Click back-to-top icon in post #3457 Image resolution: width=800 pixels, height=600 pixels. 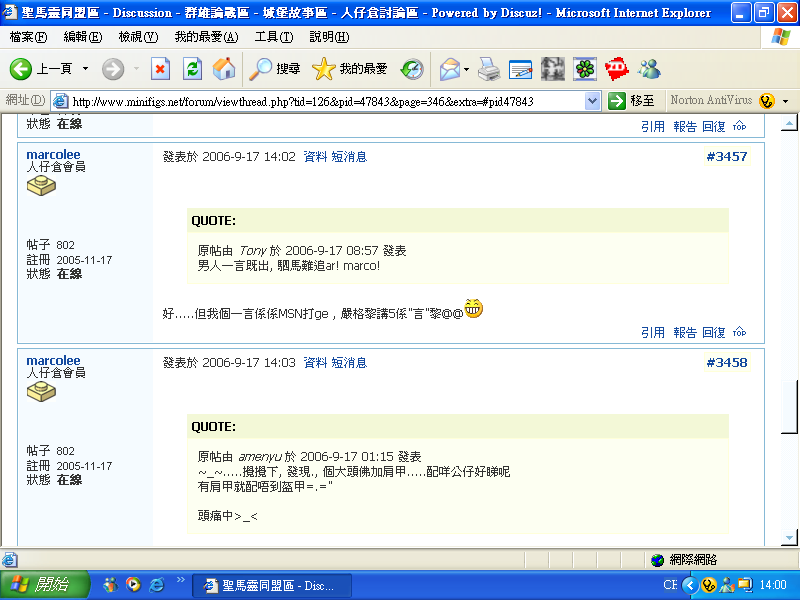740,332
